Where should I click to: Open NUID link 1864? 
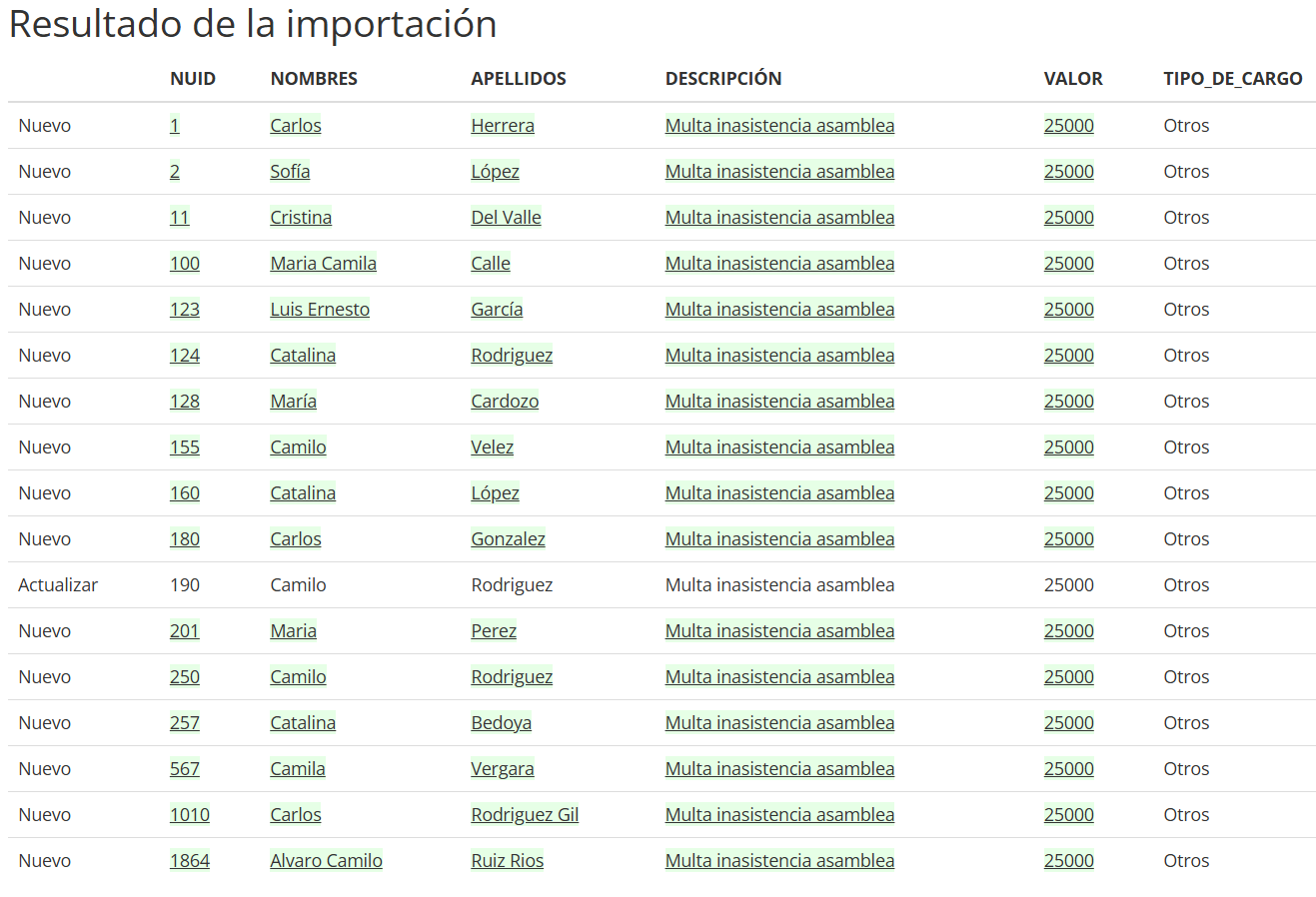190,861
